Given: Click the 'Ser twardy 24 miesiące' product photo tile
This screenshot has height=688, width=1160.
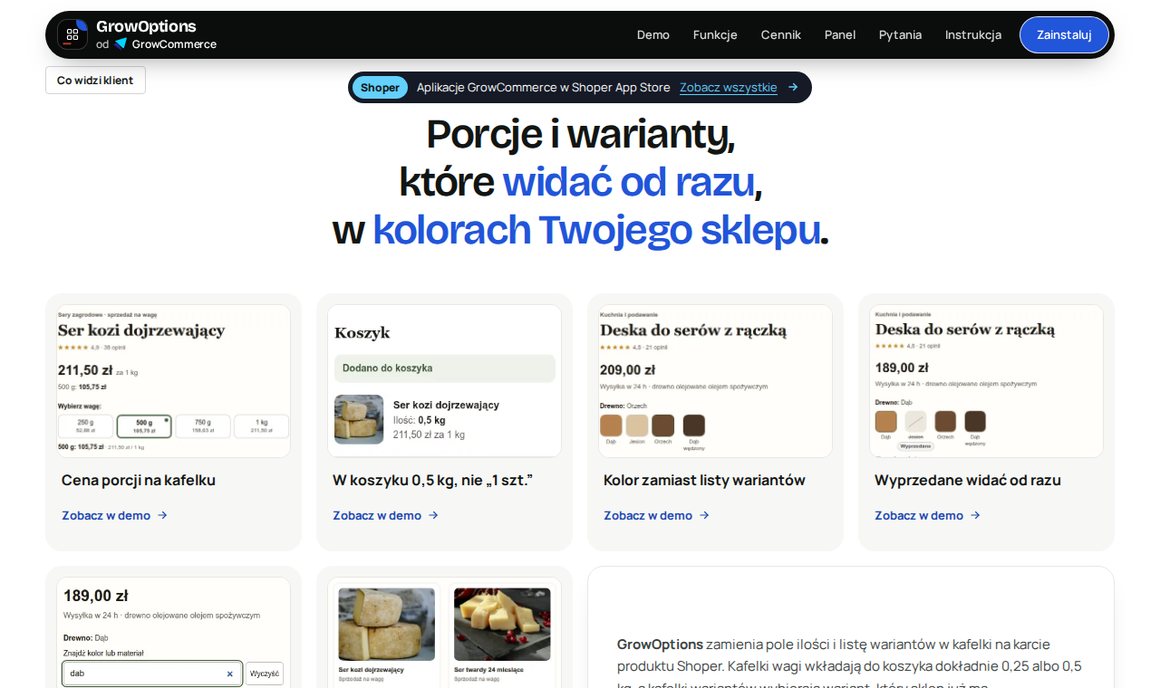Looking at the screenshot, I should pyautogui.click(x=502, y=624).
